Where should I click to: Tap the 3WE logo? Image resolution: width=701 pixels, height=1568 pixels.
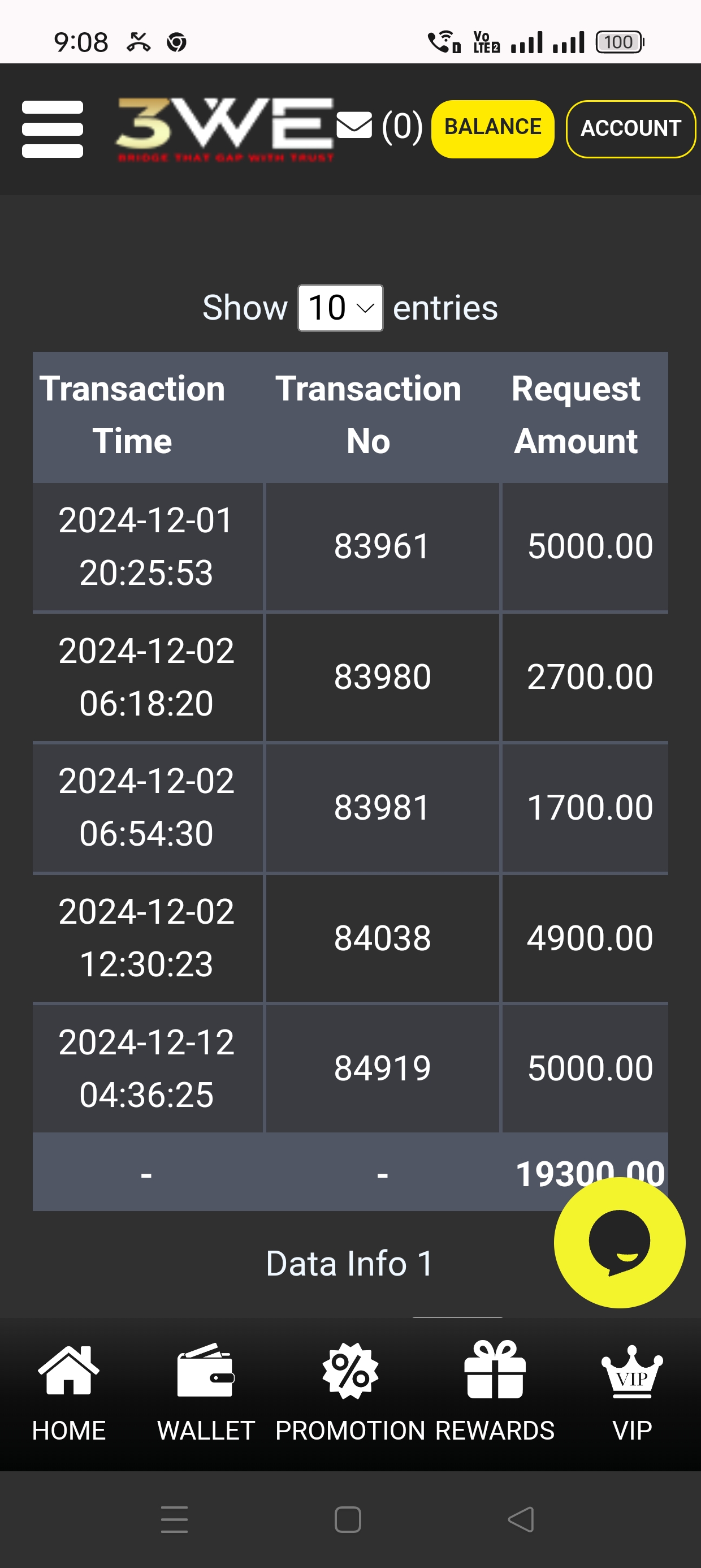click(224, 129)
